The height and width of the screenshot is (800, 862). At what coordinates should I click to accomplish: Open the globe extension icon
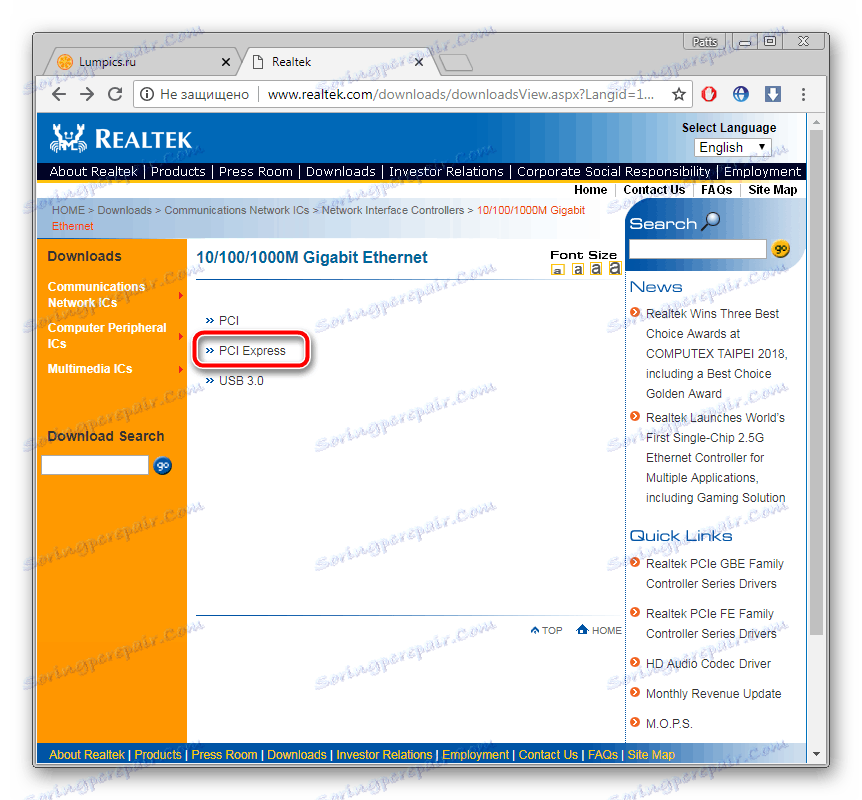point(741,94)
